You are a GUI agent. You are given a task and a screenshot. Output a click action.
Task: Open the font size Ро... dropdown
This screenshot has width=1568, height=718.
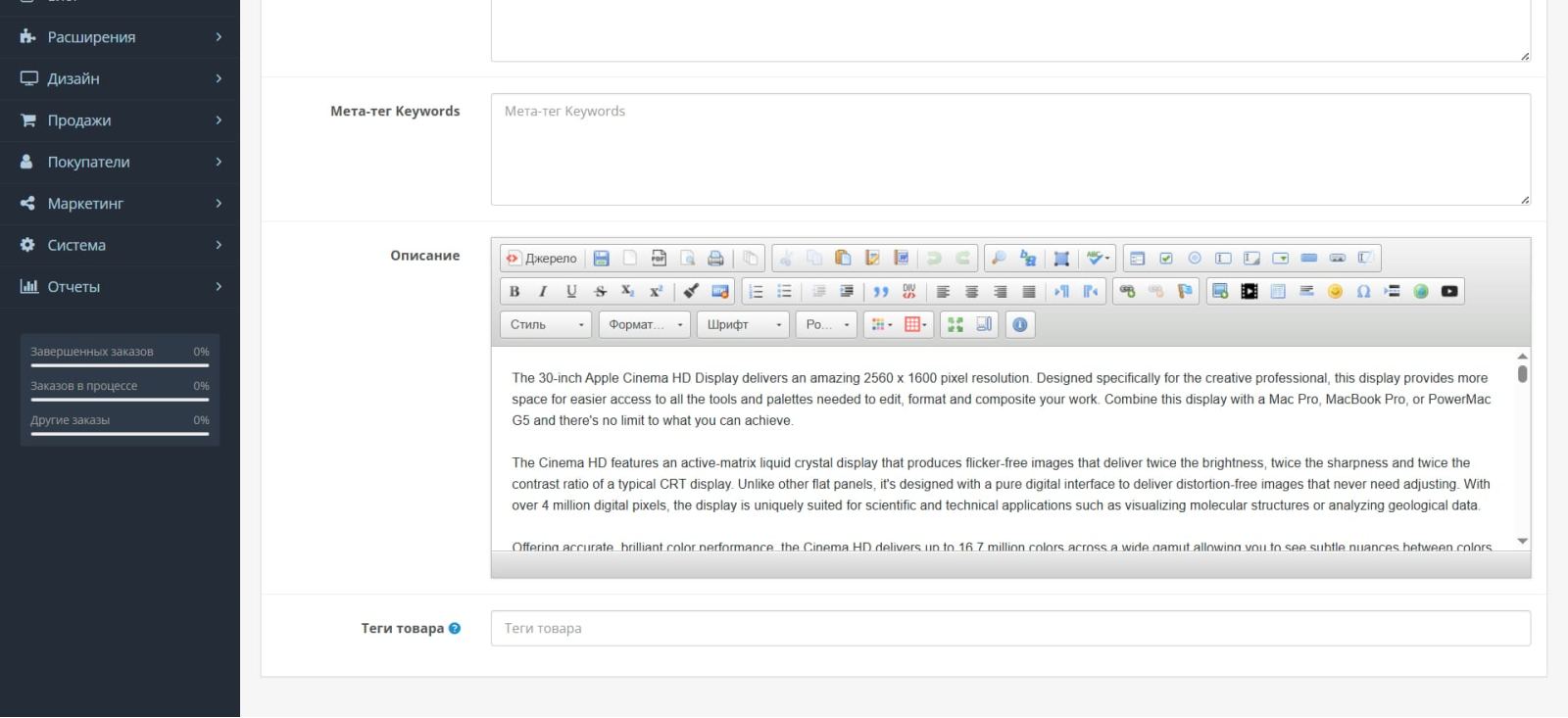coord(827,325)
